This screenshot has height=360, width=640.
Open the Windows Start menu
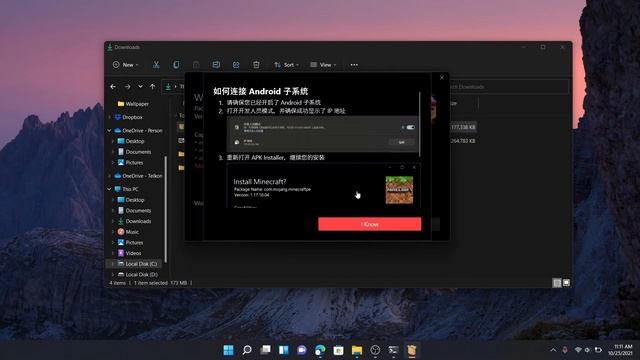[x=229, y=350]
